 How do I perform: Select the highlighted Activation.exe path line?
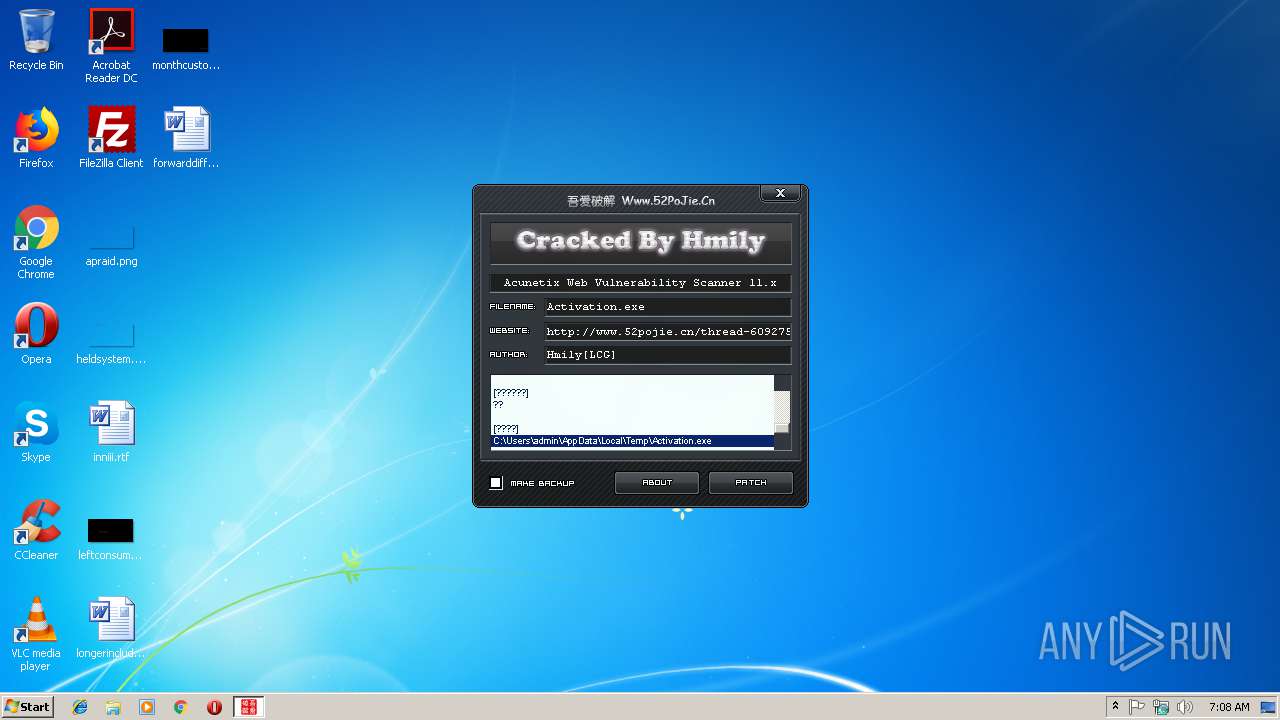(x=632, y=441)
